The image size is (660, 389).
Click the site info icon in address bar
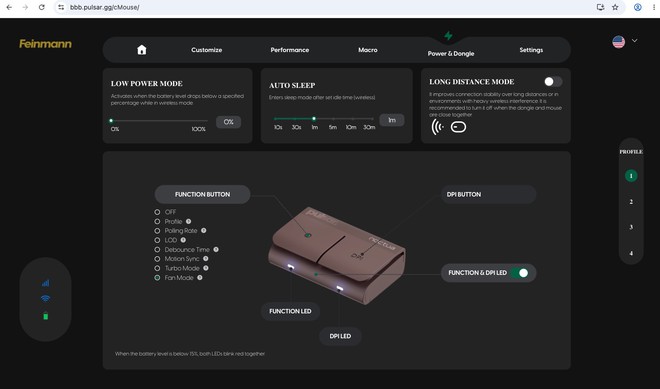pyautogui.click(x=61, y=7)
